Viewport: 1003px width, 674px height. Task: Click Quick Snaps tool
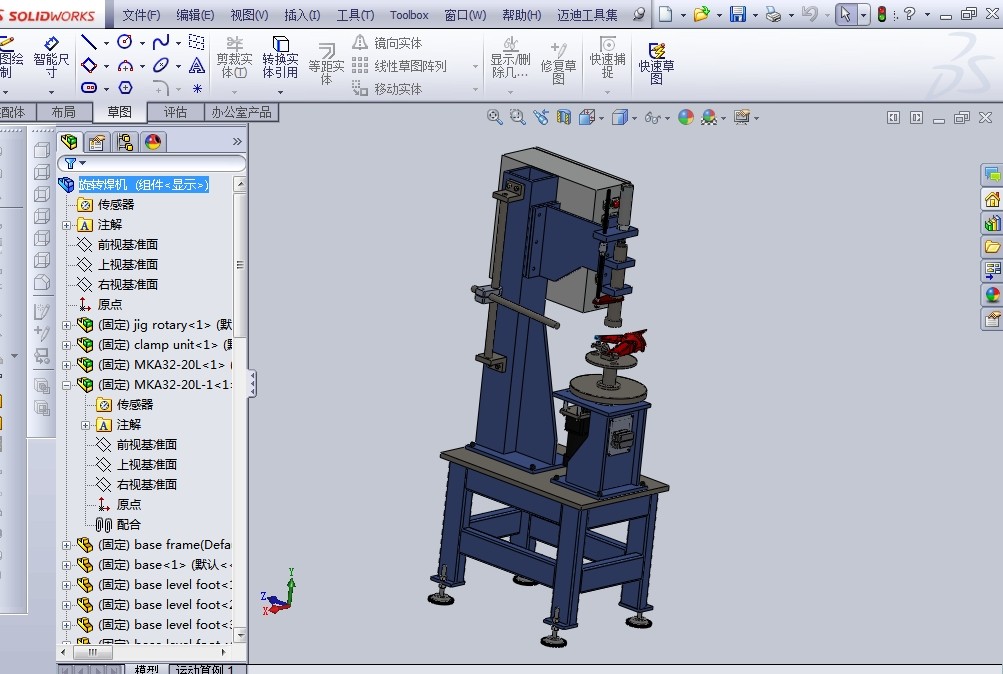coord(607,57)
